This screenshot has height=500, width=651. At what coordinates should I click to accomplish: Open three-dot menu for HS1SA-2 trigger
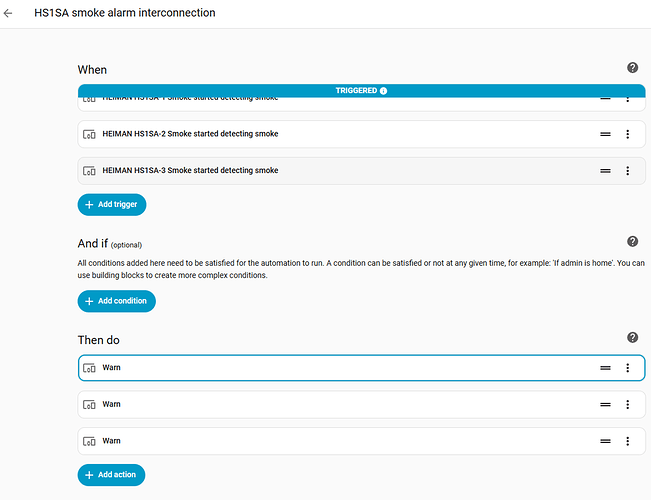pyautogui.click(x=627, y=134)
